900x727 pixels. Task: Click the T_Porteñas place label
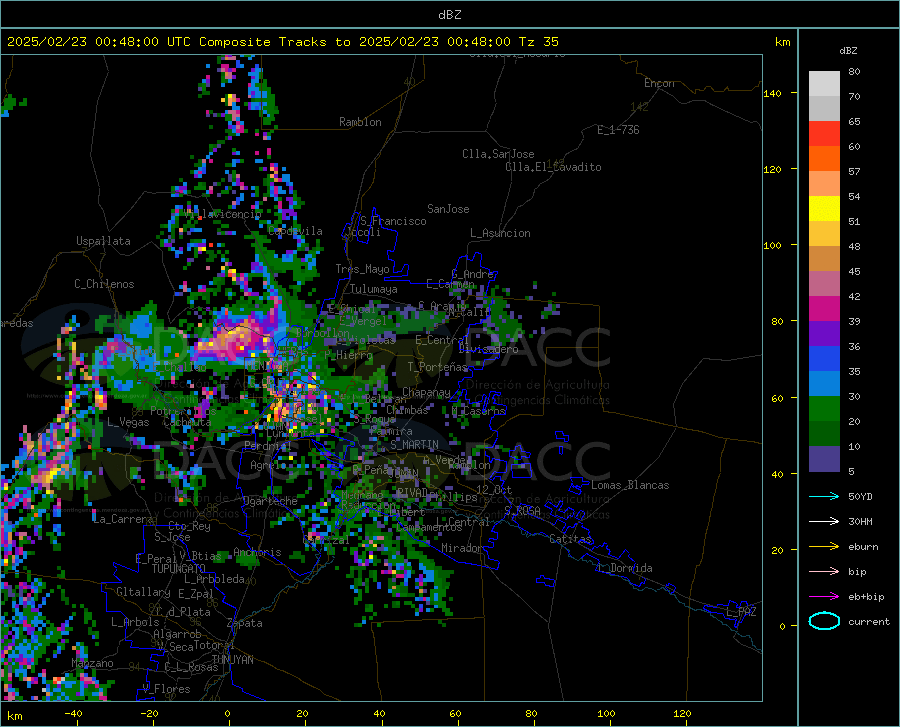pyautogui.click(x=437, y=367)
